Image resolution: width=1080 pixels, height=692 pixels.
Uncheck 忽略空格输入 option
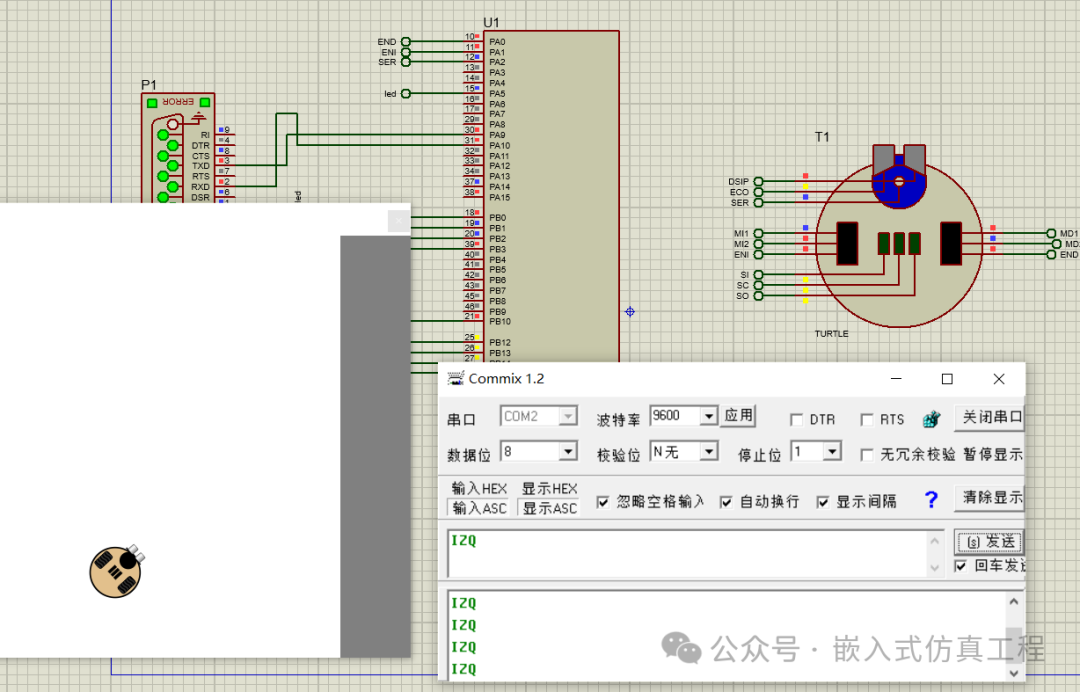tap(603, 502)
